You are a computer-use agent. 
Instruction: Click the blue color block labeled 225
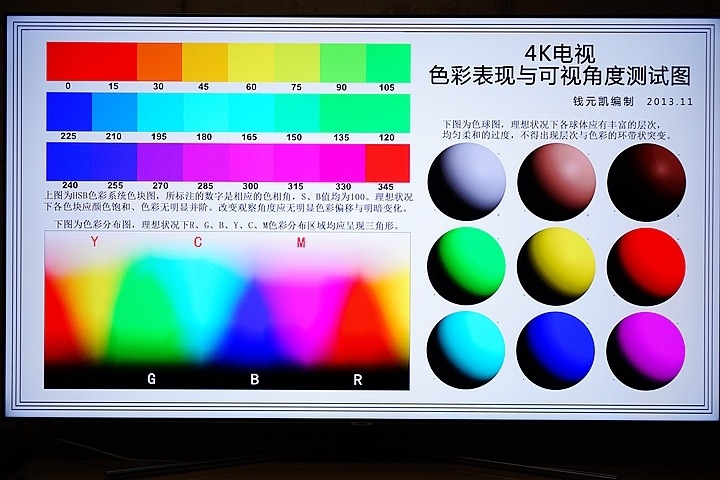coord(69,112)
